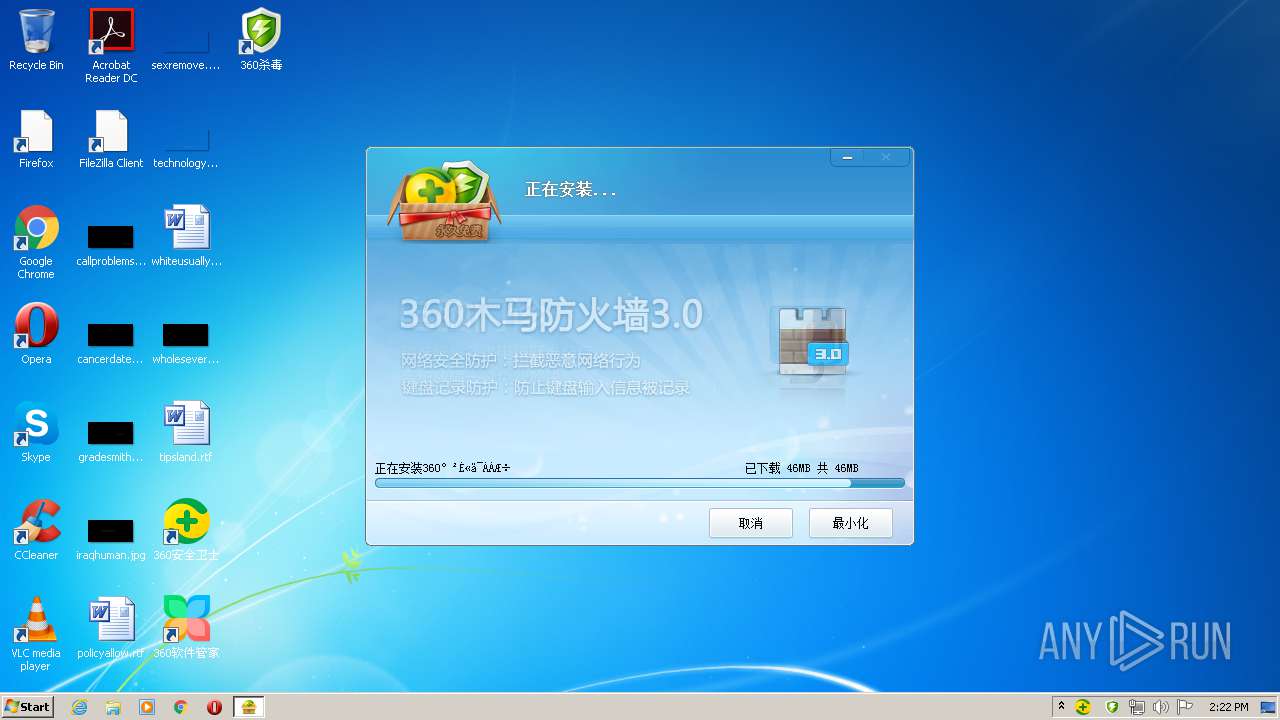Image resolution: width=1280 pixels, height=720 pixels.
Task: Launch Opera desktop shortcut
Action: click(x=36, y=334)
